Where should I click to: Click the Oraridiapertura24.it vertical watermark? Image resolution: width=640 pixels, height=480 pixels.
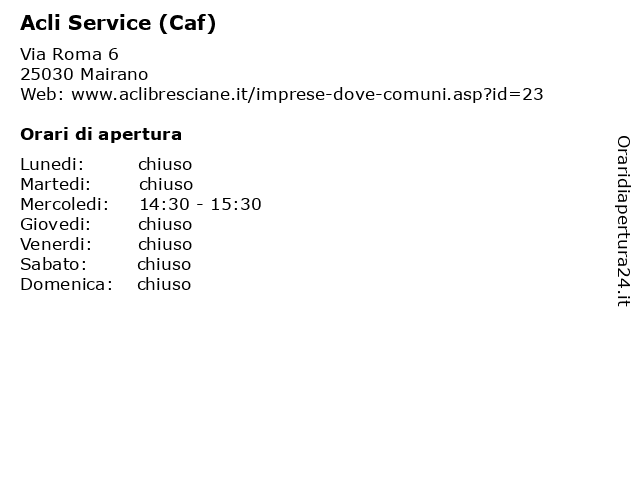(x=623, y=221)
